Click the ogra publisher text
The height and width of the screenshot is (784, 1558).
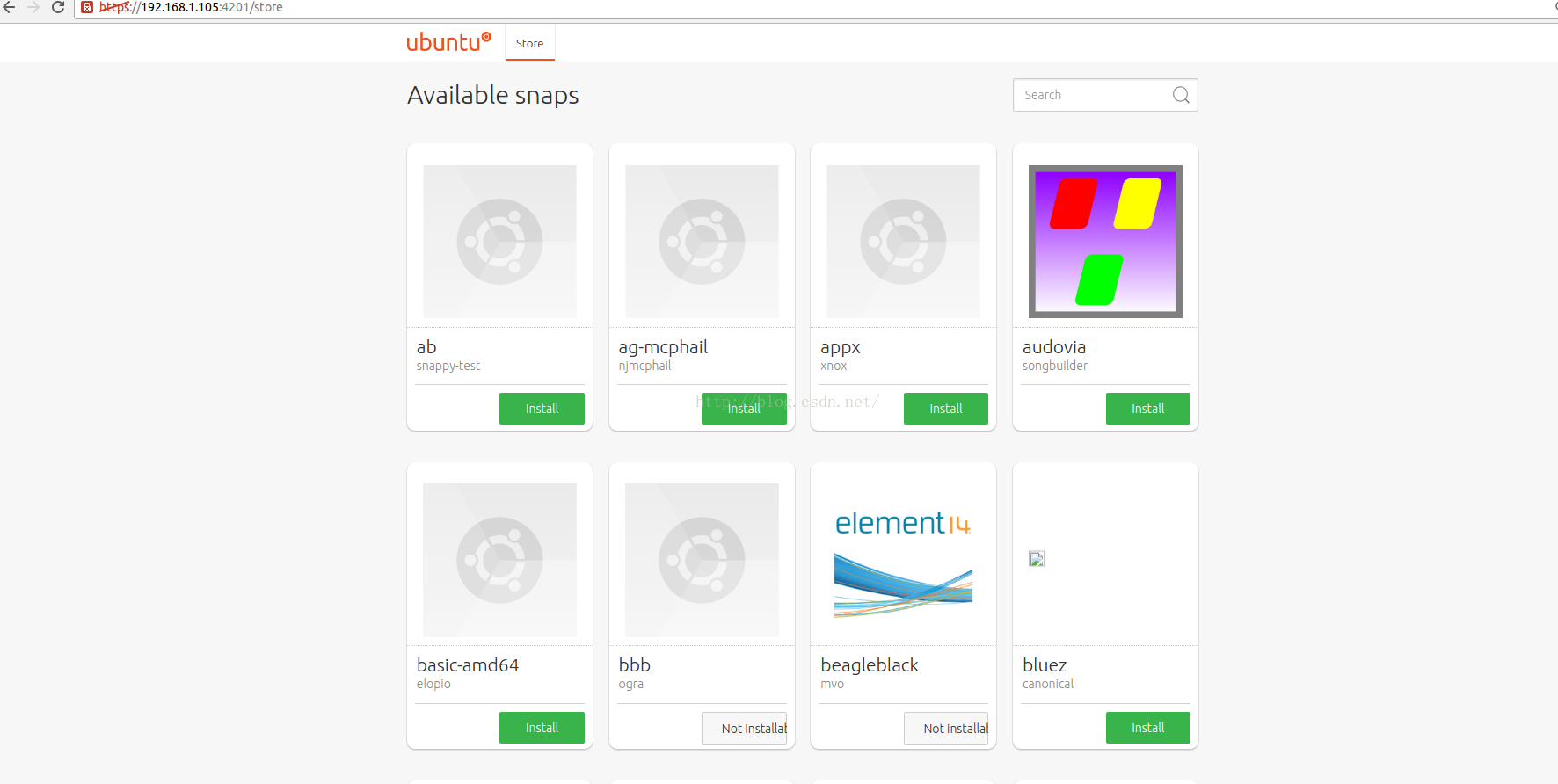click(630, 685)
